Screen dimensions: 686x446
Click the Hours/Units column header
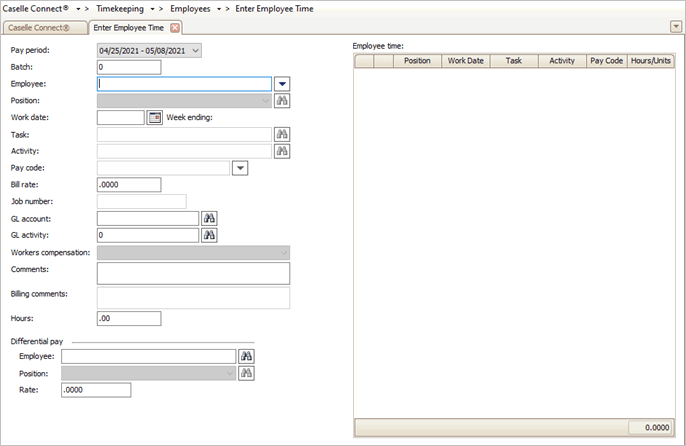point(650,61)
